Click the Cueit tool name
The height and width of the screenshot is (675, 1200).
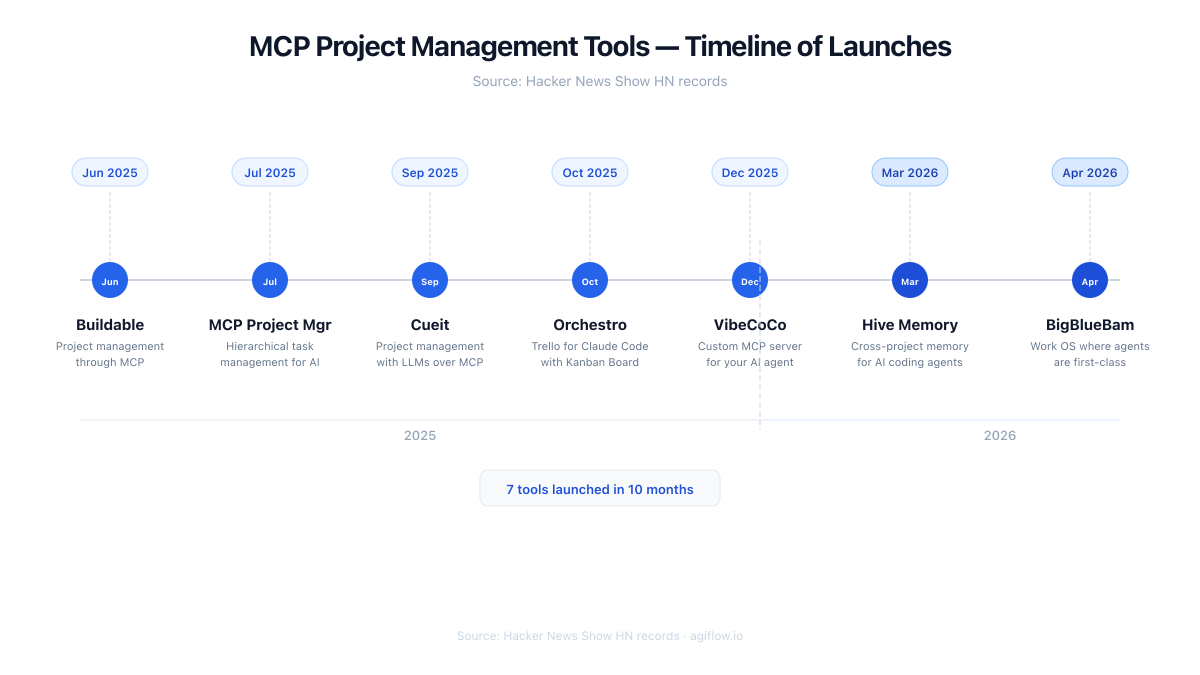430,325
